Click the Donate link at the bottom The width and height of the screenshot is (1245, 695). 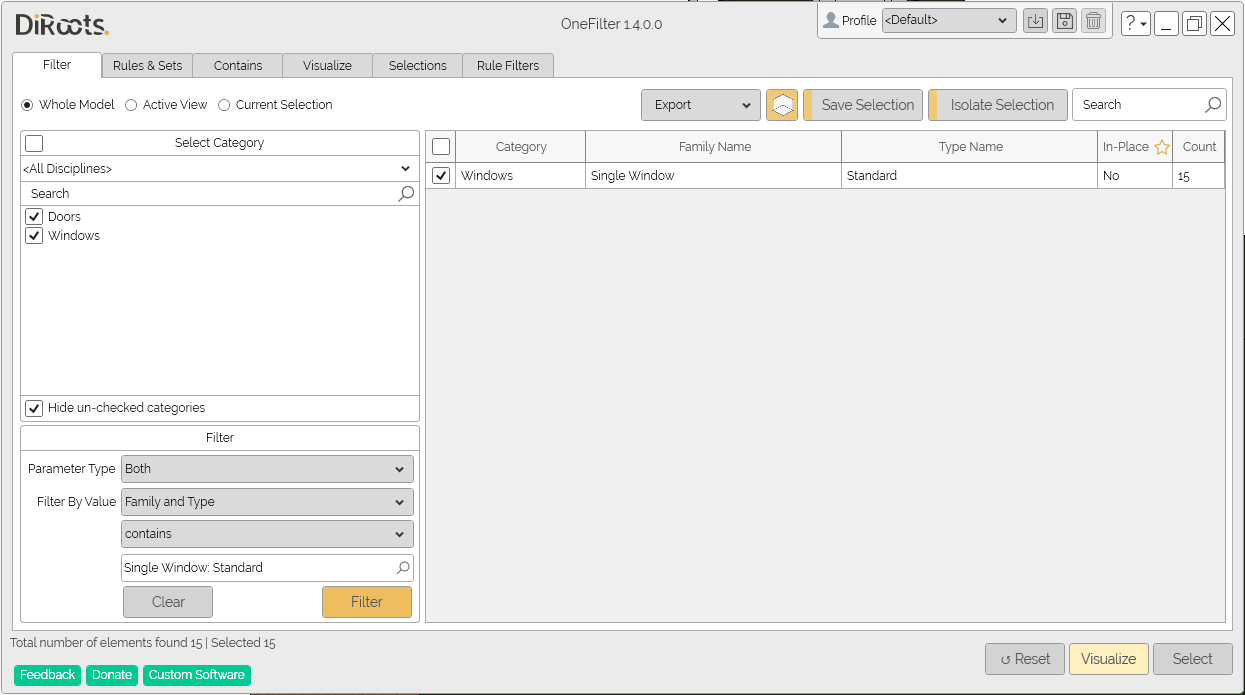tap(111, 675)
